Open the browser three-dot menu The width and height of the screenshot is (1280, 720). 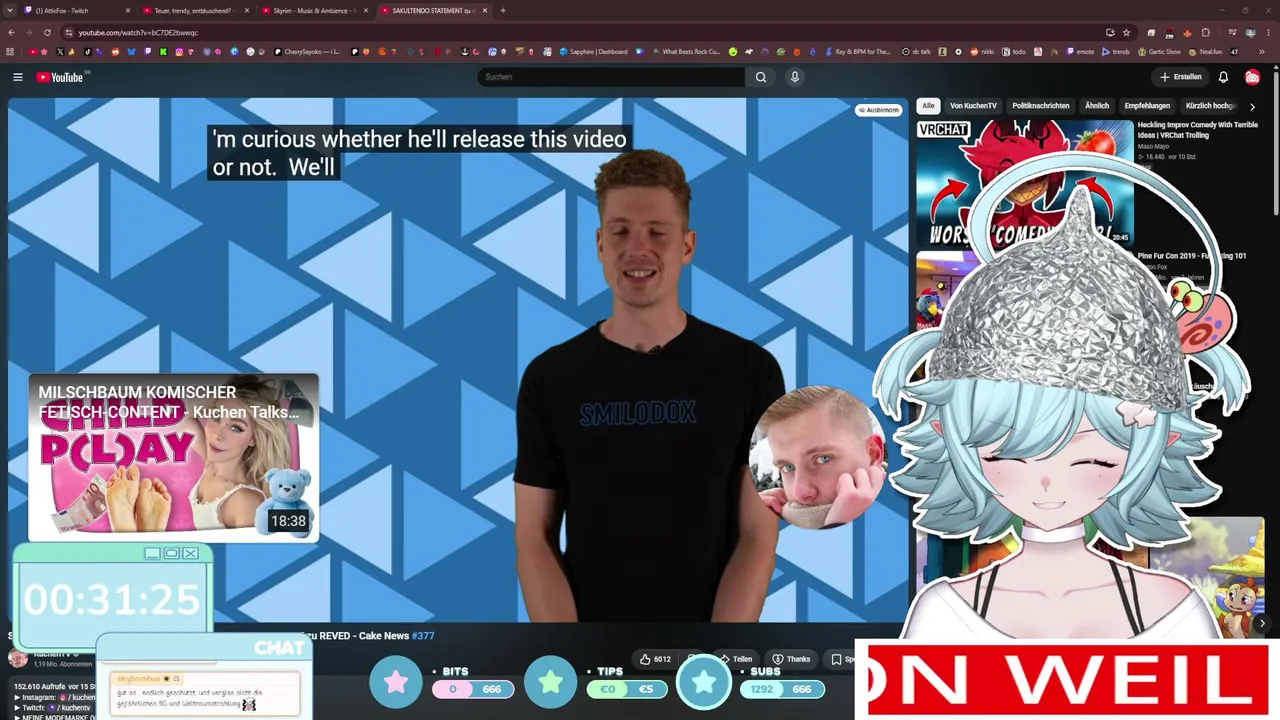pos(1267,32)
